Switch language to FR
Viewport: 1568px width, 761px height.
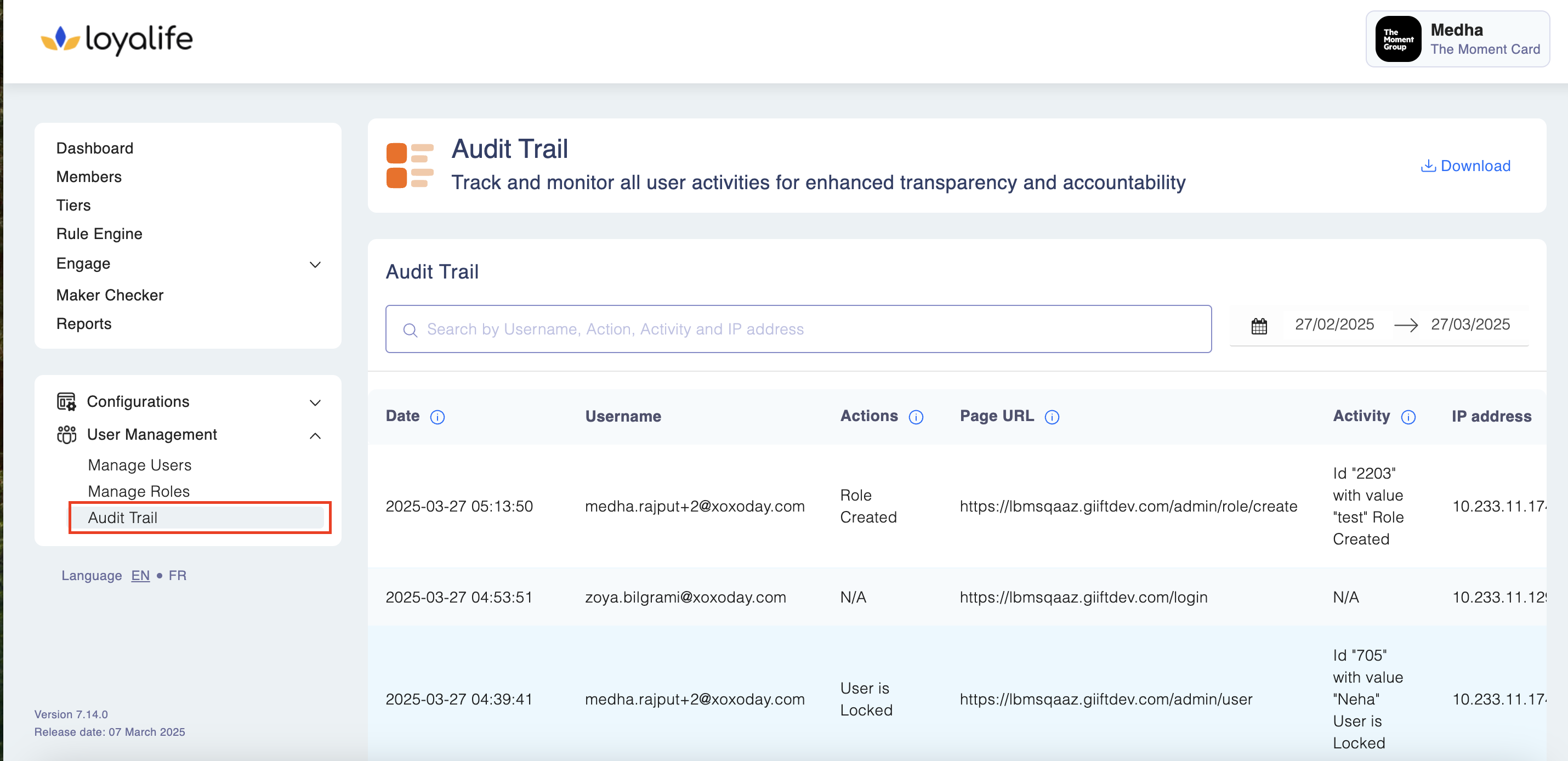coord(177,575)
